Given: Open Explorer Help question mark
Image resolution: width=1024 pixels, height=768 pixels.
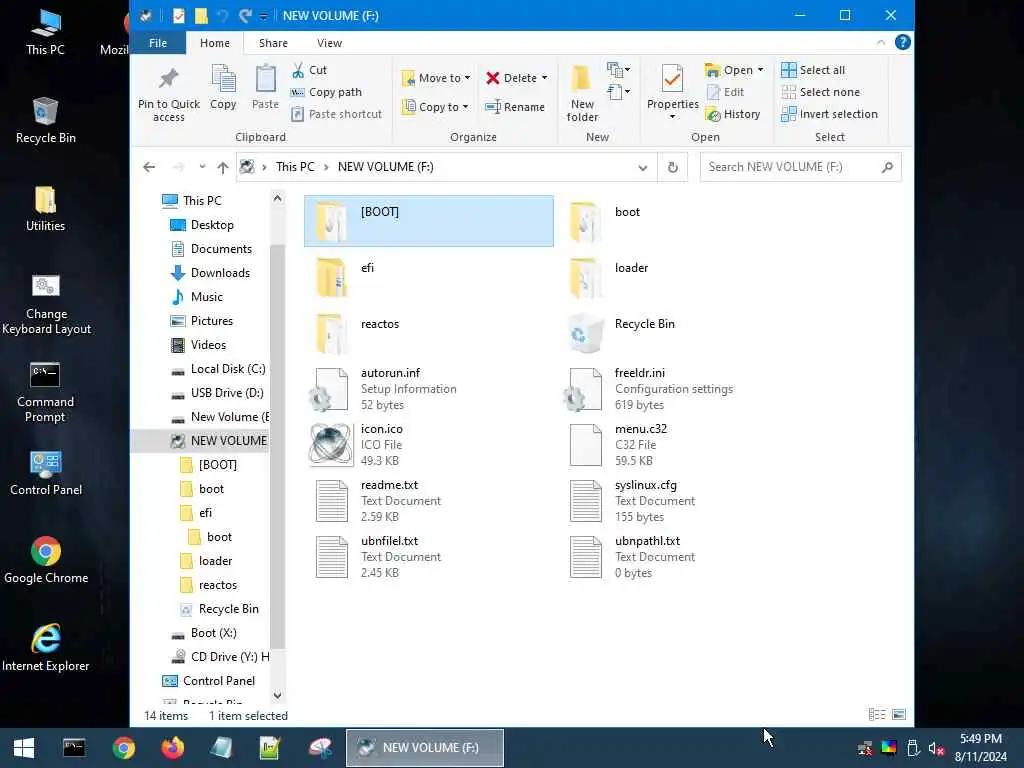Looking at the screenshot, I should tap(903, 42).
